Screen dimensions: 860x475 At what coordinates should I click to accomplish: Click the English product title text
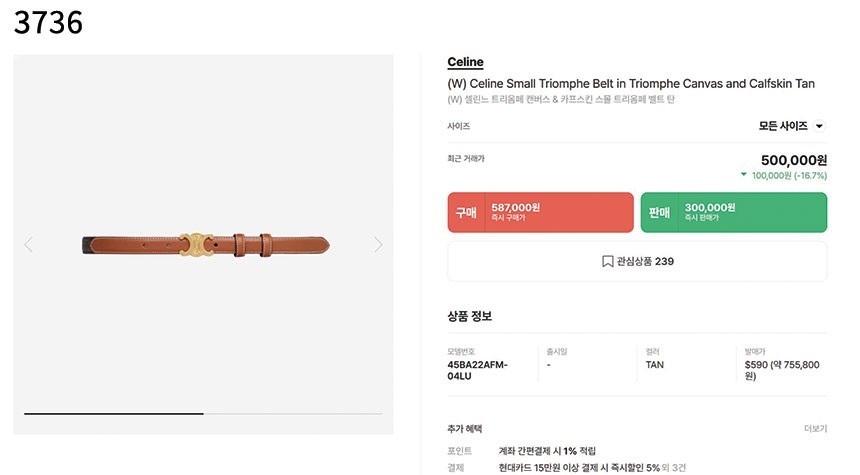pos(630,84)
